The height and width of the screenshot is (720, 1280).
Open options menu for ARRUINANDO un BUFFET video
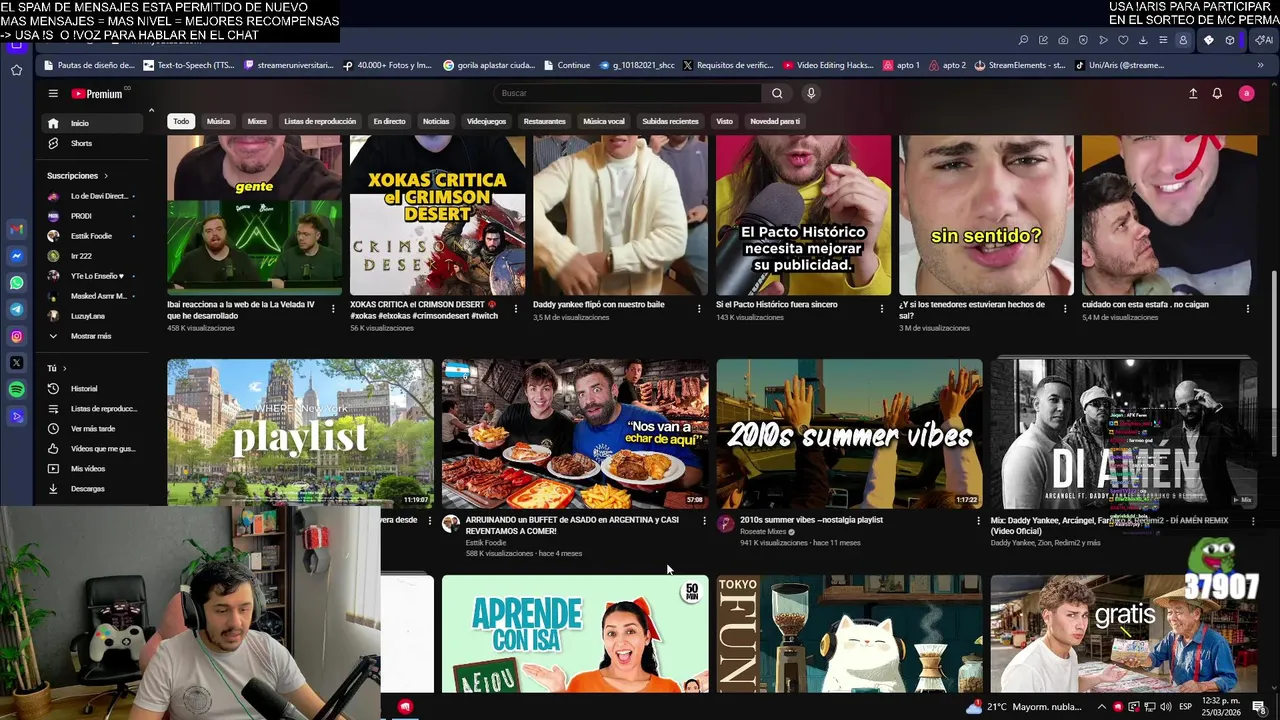point(704,521)
